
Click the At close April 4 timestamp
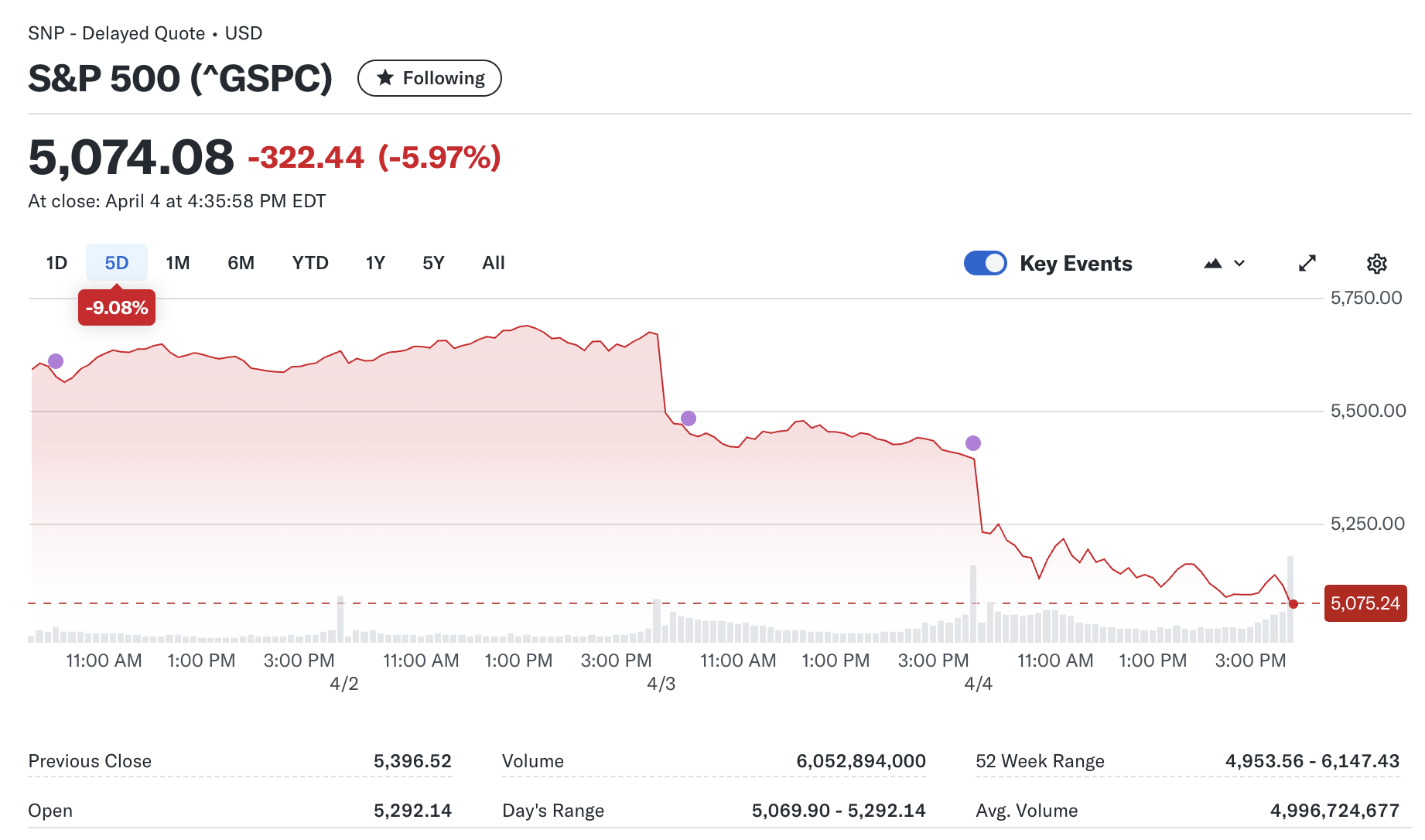pyautogui.click(x=177, y=201)
